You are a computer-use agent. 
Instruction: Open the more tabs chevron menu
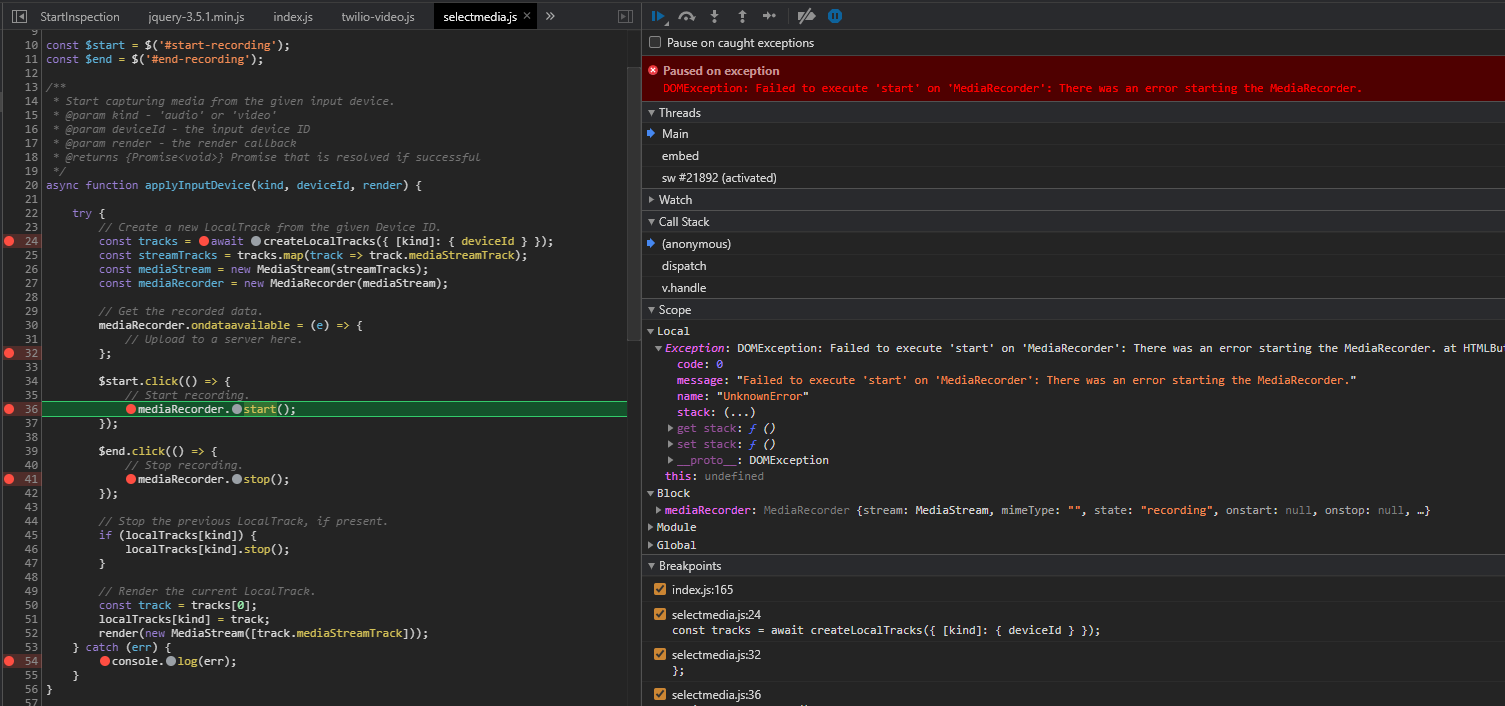click(x=550, y=16)
